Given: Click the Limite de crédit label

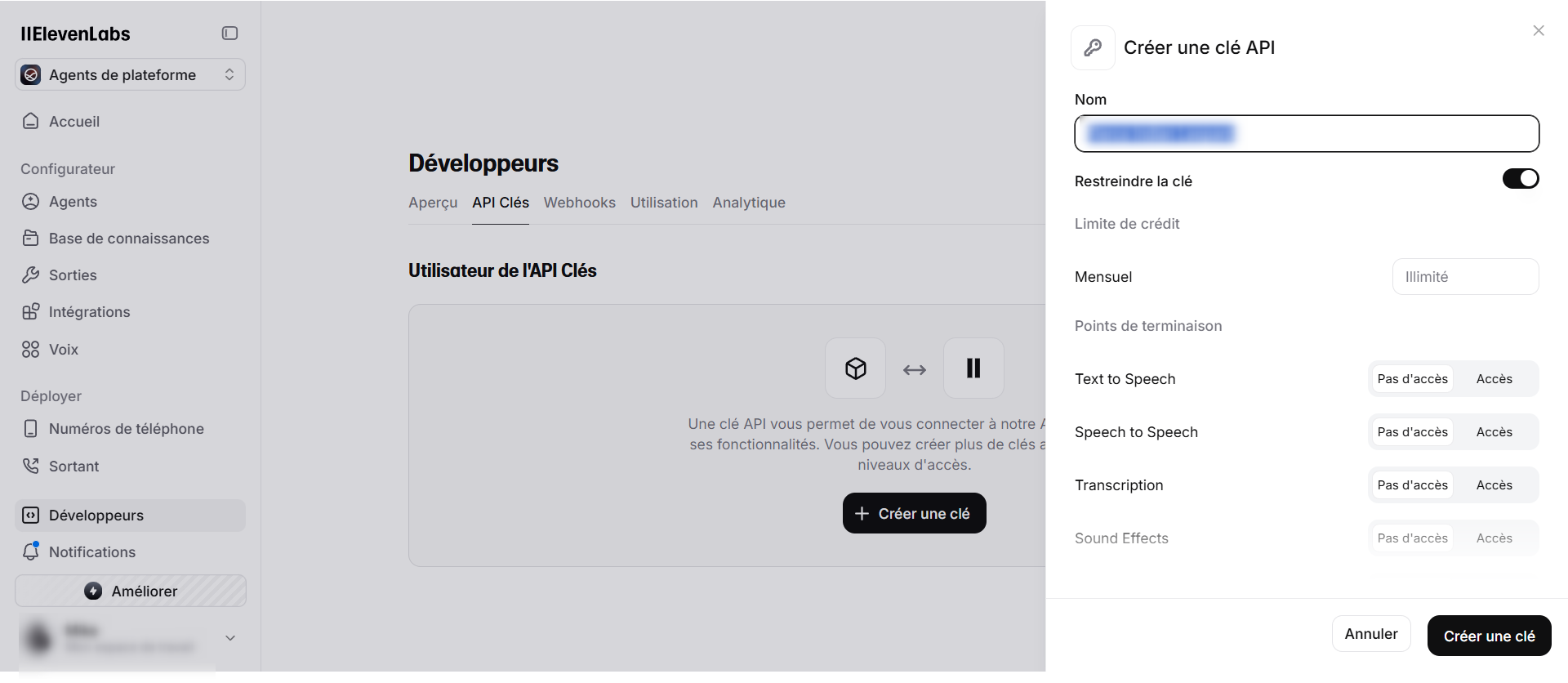Looking at the screenshot, I should (x=1127, y=224).
